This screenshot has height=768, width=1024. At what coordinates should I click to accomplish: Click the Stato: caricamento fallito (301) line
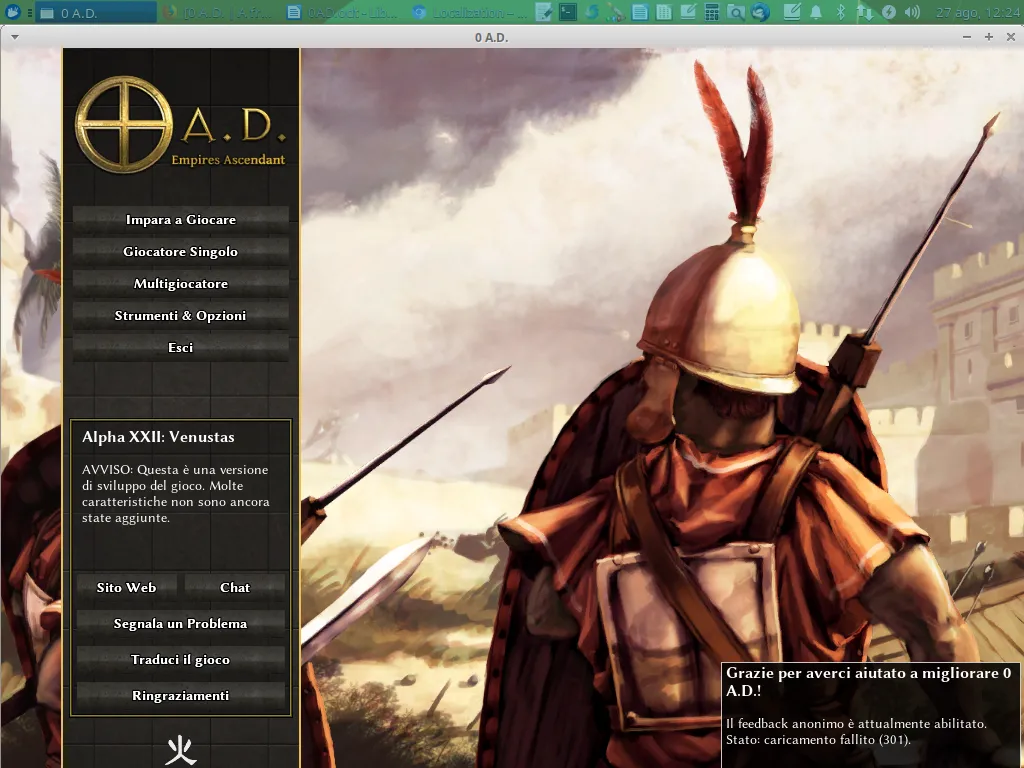click(818, 740)
